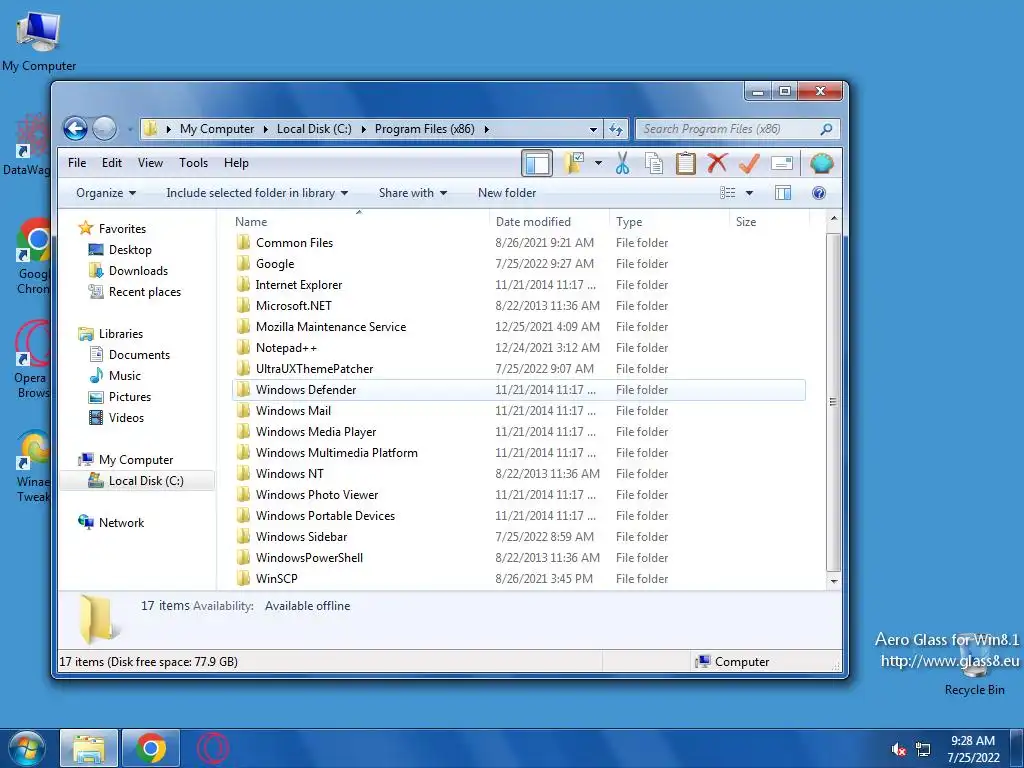
Task: Open the Classic Shell settings shell icon
Action: click(x=822, y=163)
